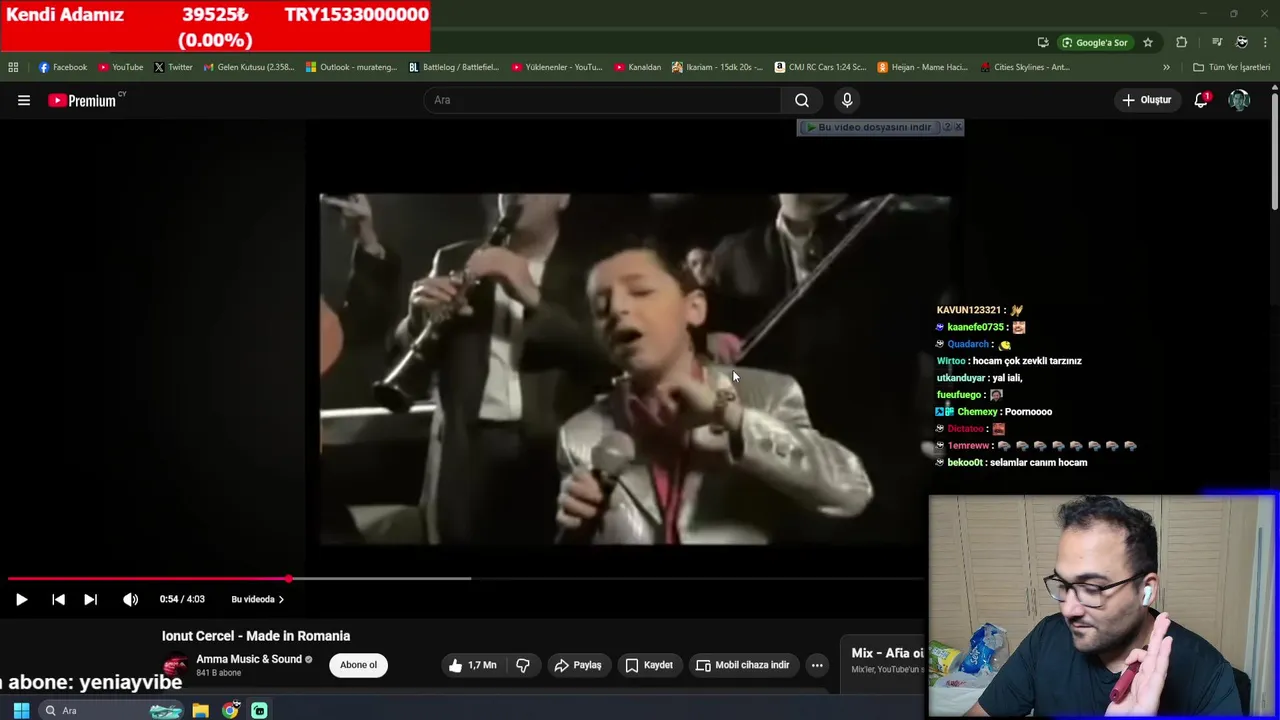Open the three-dot more actions menu
This screenshot has width=1280, height=720.
click(x=817, y=665)
